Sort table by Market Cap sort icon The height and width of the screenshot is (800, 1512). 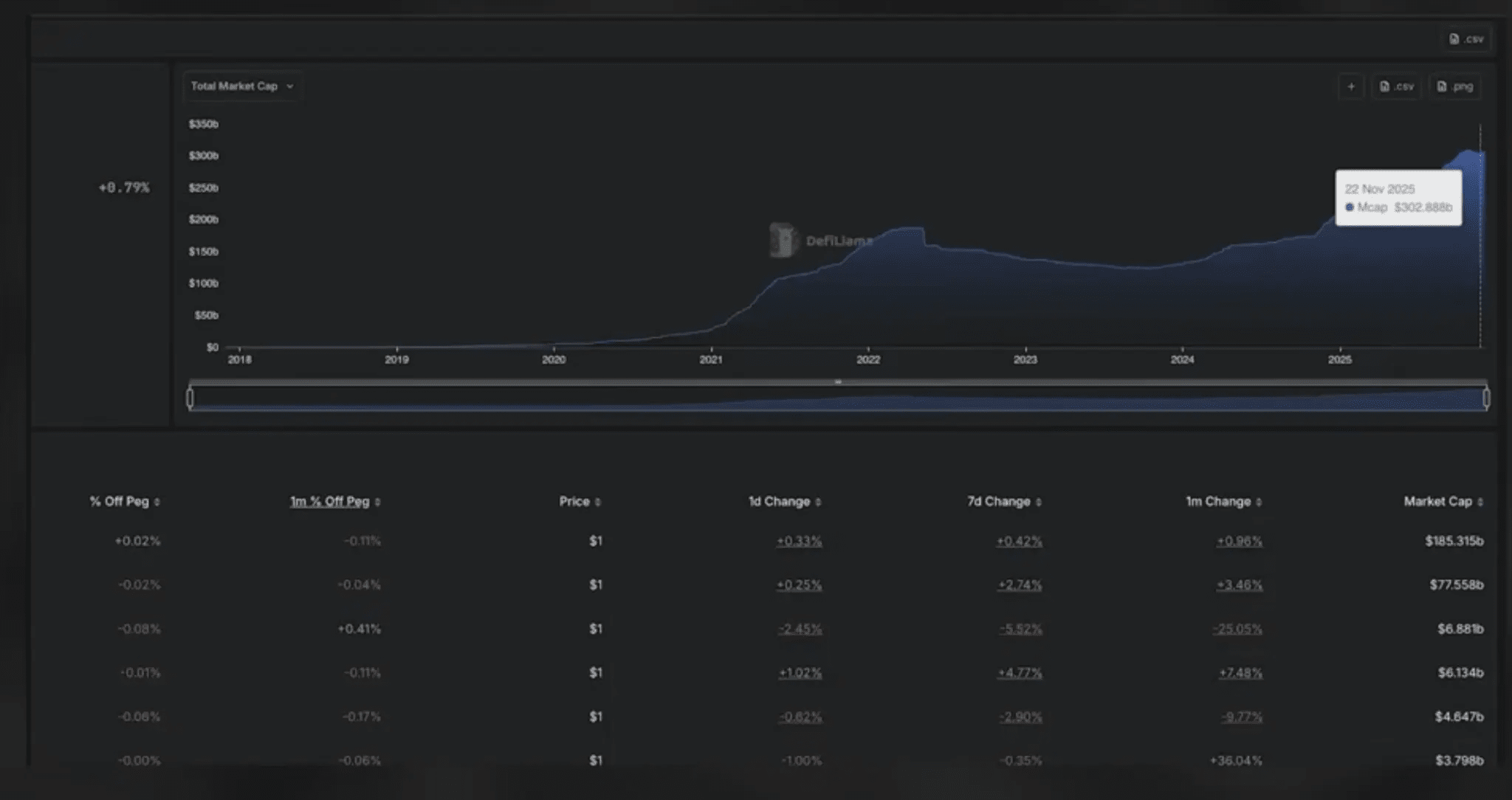coord(1480,503)
